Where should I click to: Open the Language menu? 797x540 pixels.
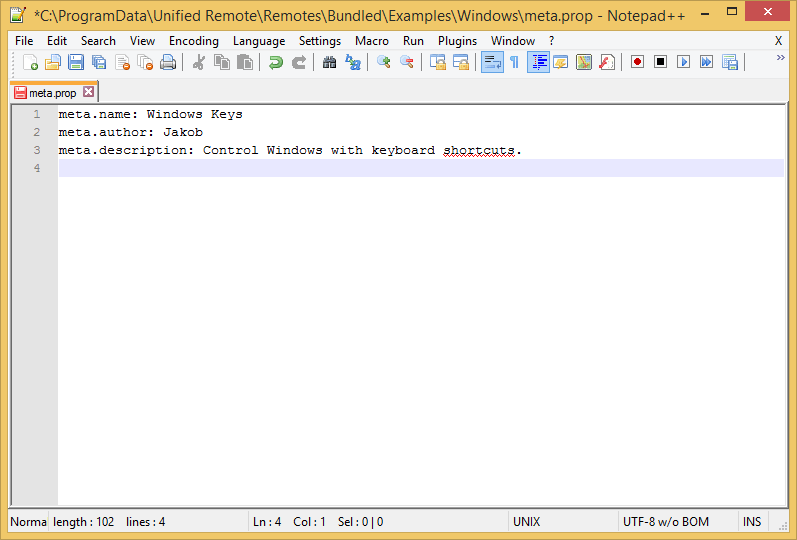[x=259, y=41]
